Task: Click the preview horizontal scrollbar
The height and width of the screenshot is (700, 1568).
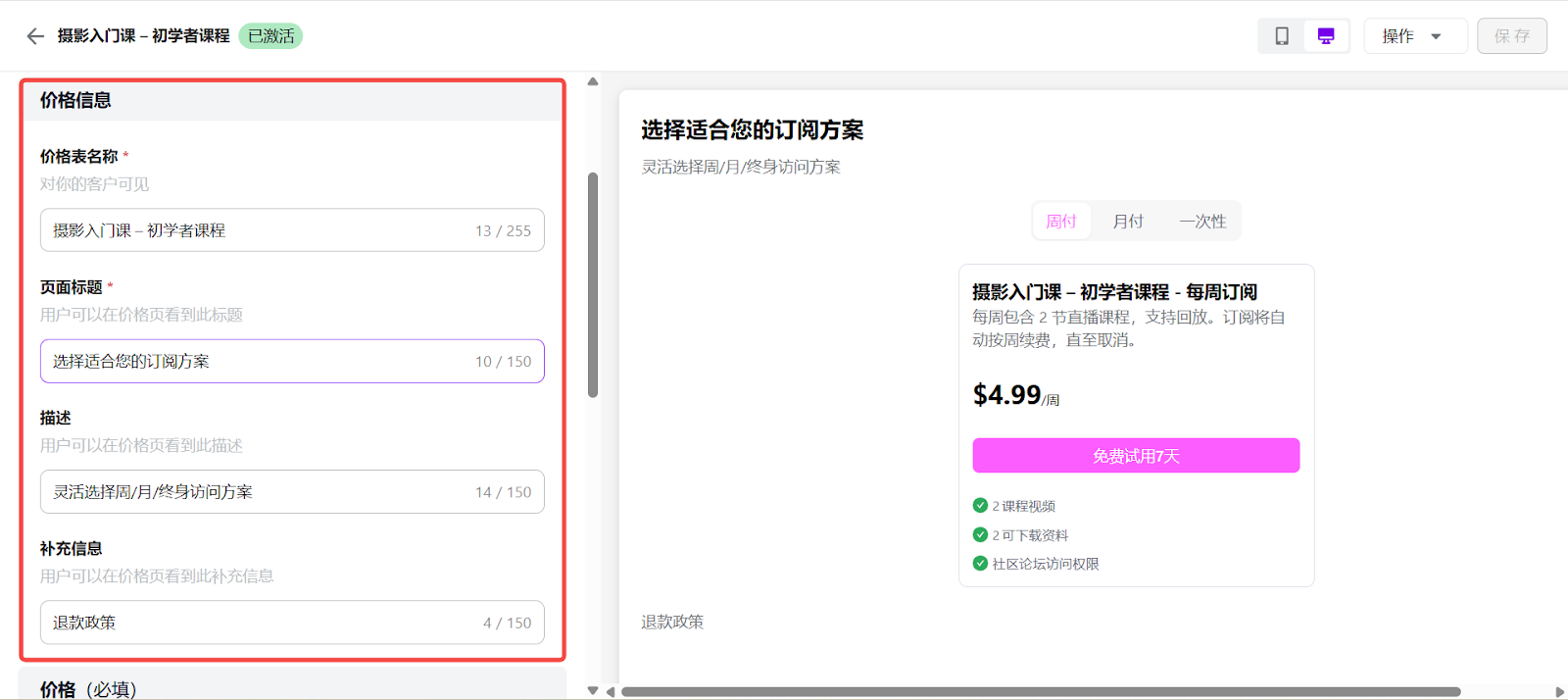Action: tap(1039, 692)
